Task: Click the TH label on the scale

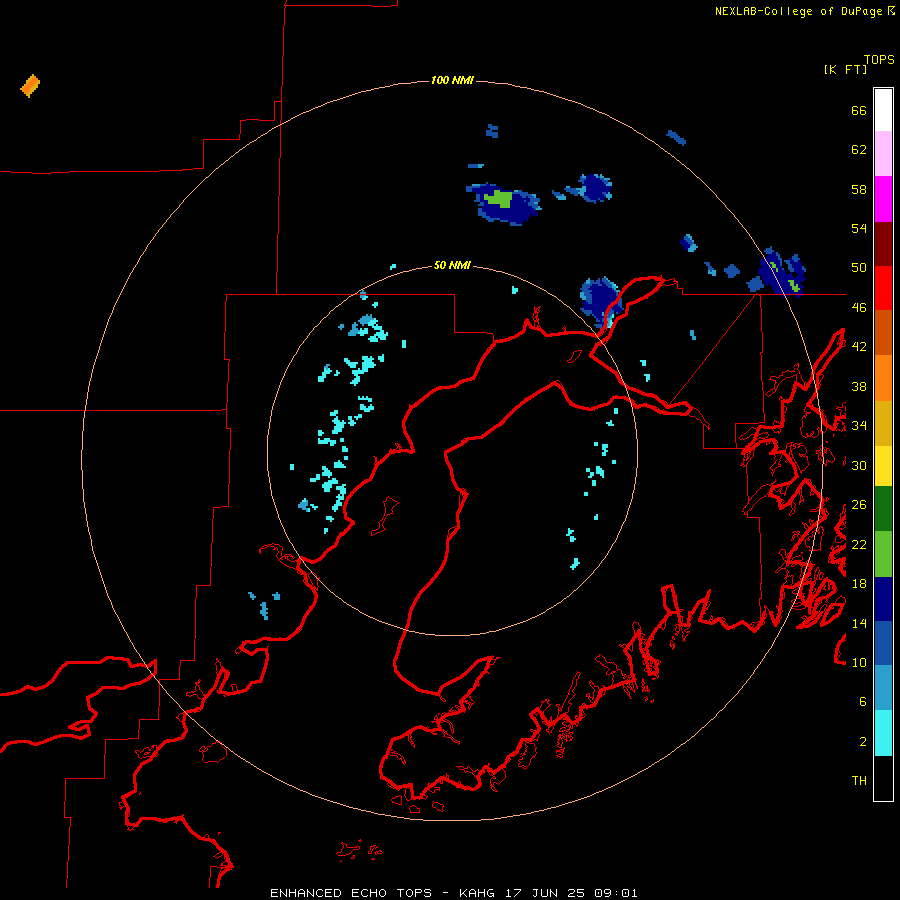Action: (x=859, y=781)
